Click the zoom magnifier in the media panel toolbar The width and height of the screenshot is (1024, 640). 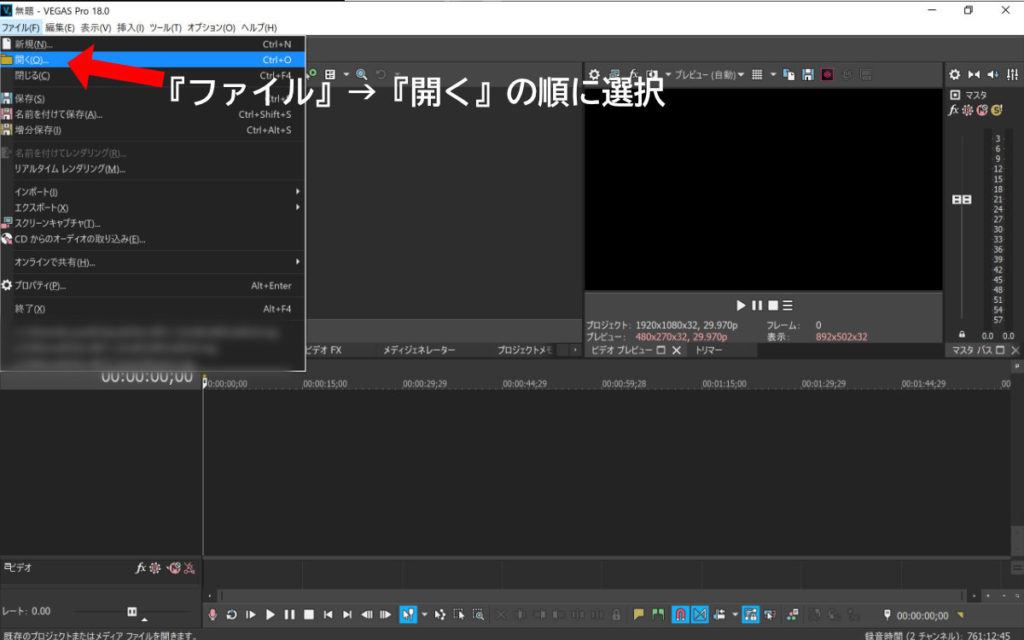click(361, 75)
